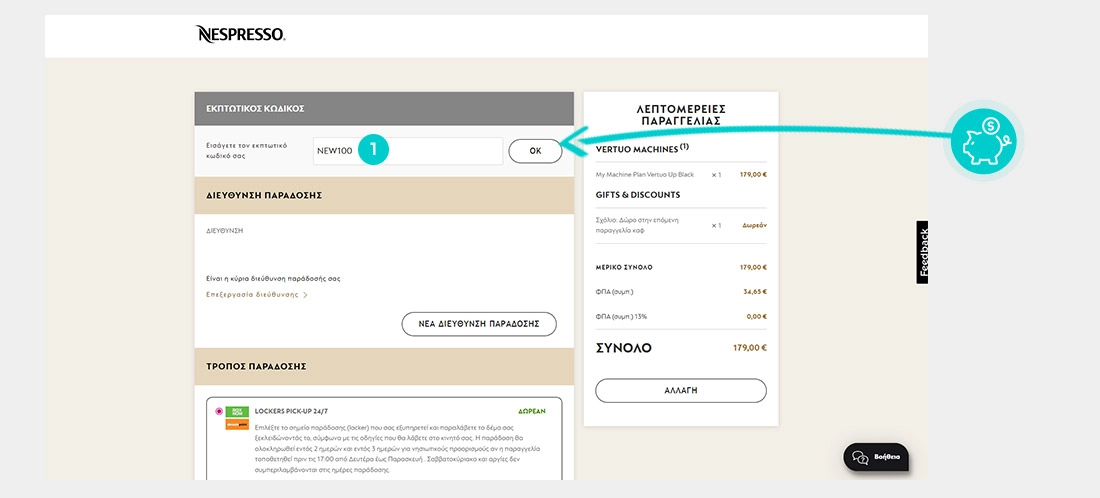Viewport: 1100px width, 498px height.
Task: Click the GIFTS & DISCOUNTS heading
Action: 638,195
